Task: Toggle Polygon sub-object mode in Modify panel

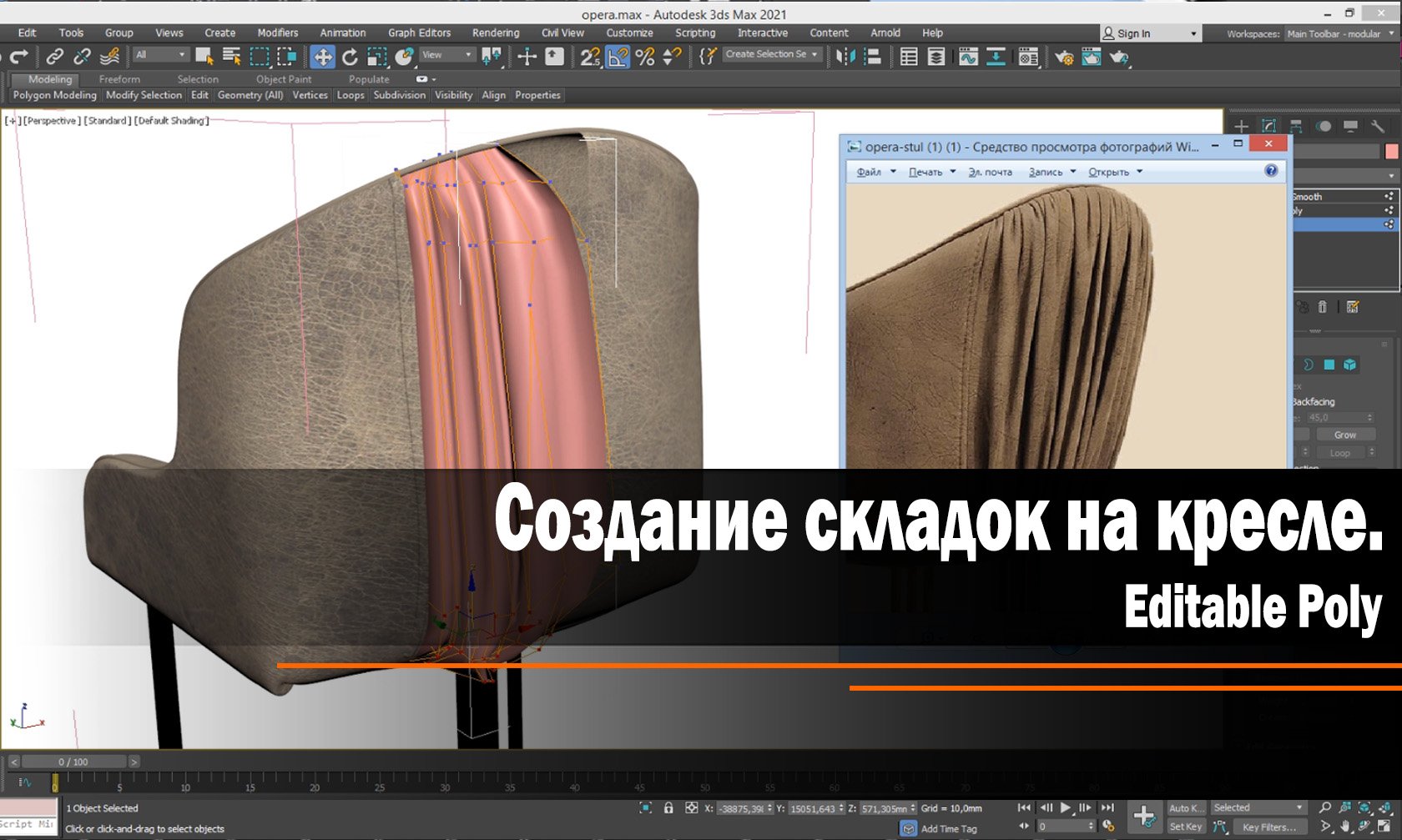Action: 1329,365
